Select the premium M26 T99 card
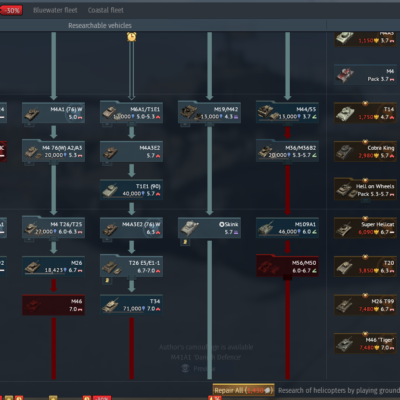This screenshot has height=400, width=400. [x=365, y=305]
